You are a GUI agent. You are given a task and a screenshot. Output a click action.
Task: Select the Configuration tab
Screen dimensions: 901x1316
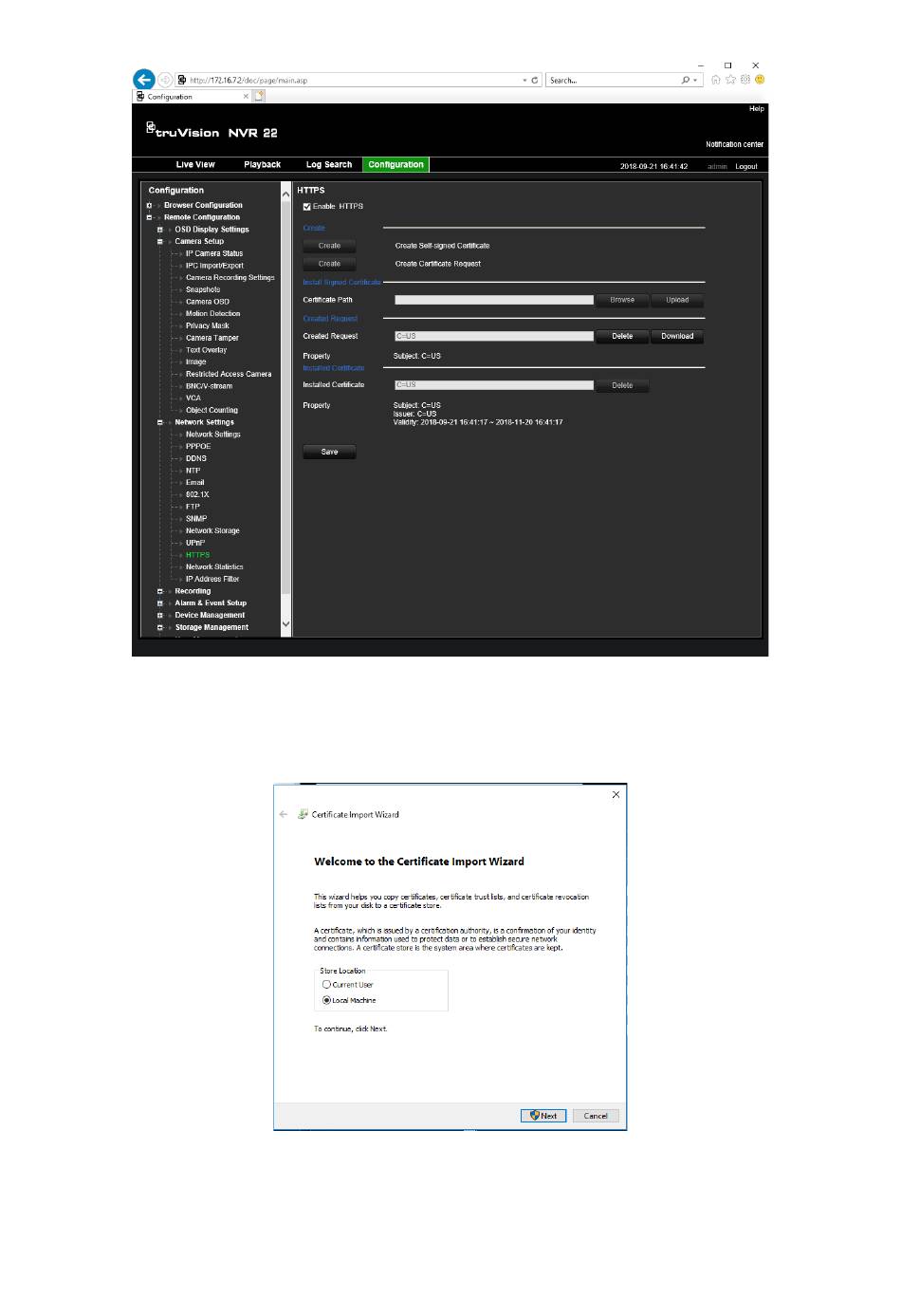[396, 164]
